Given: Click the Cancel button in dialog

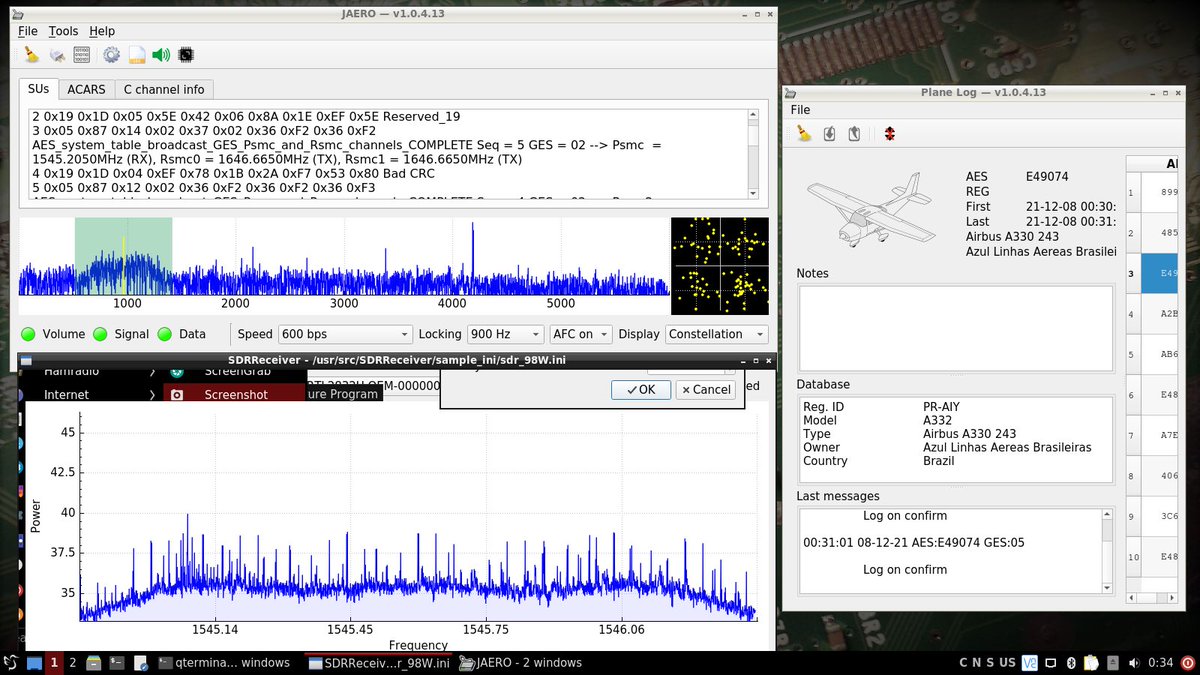Looking at the screenshot, I should [705, 390].
